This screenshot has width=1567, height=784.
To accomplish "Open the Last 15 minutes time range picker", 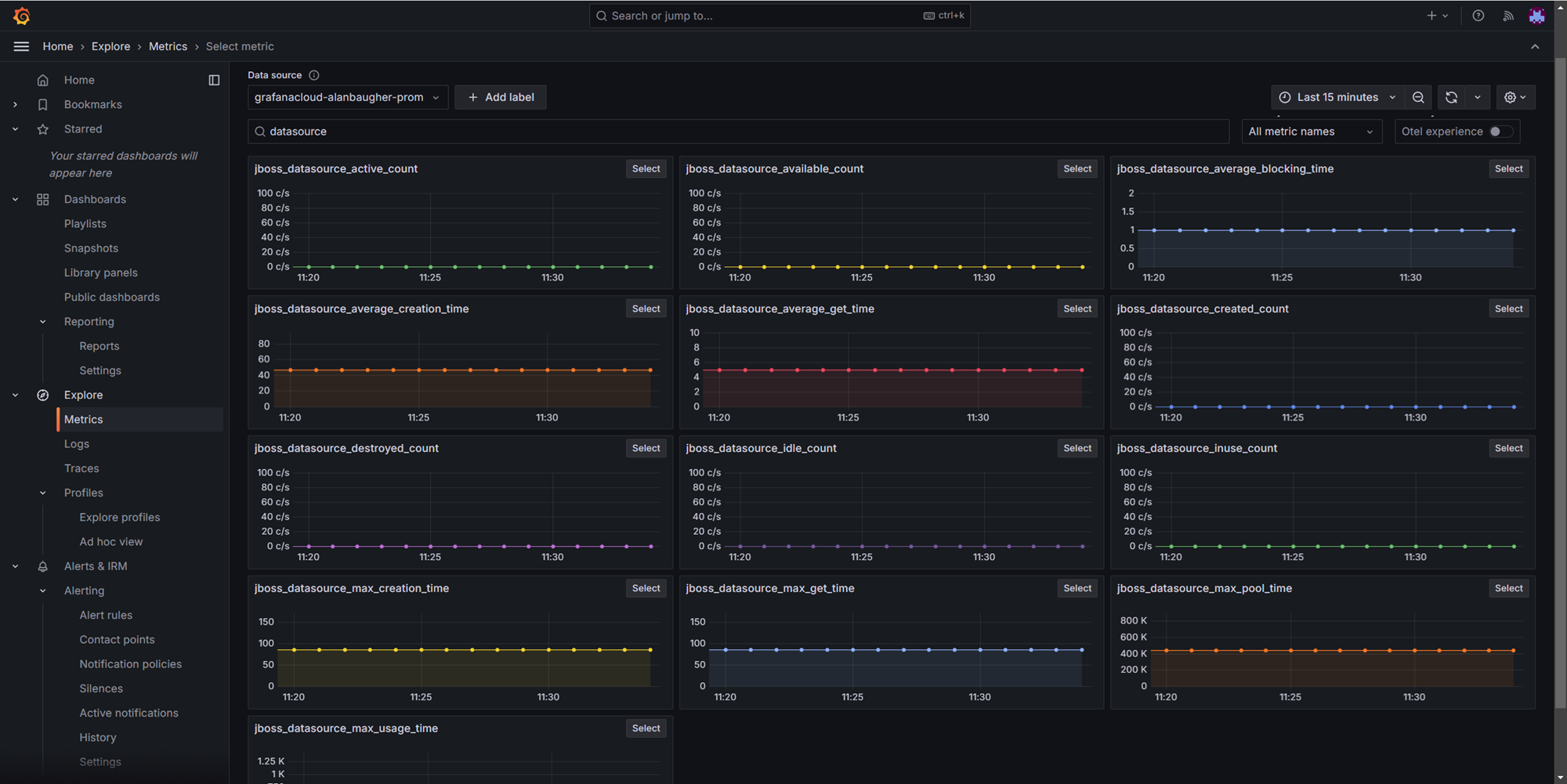I will [x=1337, y=97].
